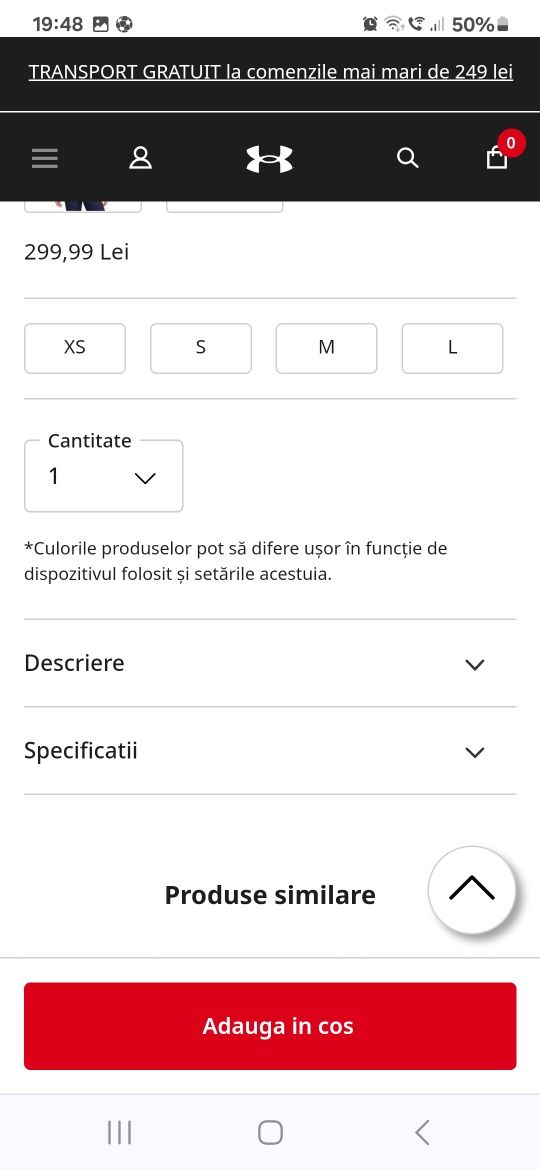Image resolution: width=540 pixels, height=1170 pixels.
Task: Tap the partially hidden product thumbnail
Action: point(83,206)
